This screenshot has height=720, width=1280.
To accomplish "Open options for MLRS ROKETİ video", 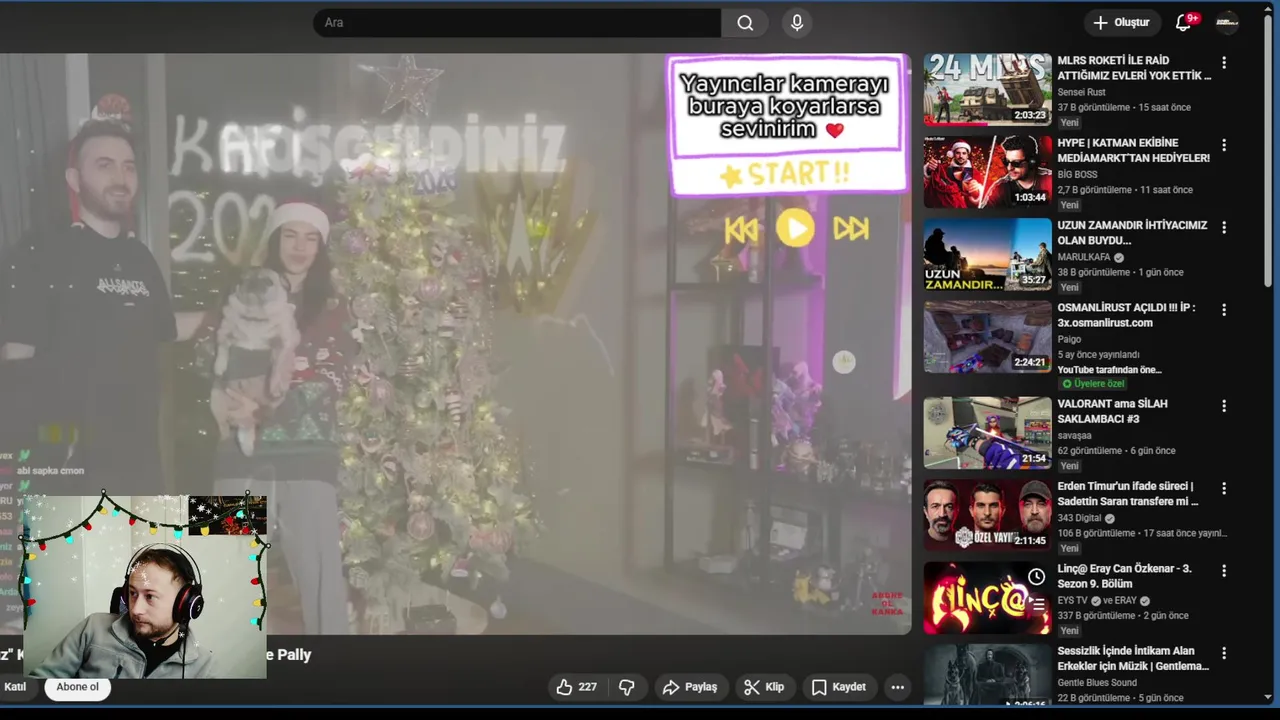I will coord(1224,63).
